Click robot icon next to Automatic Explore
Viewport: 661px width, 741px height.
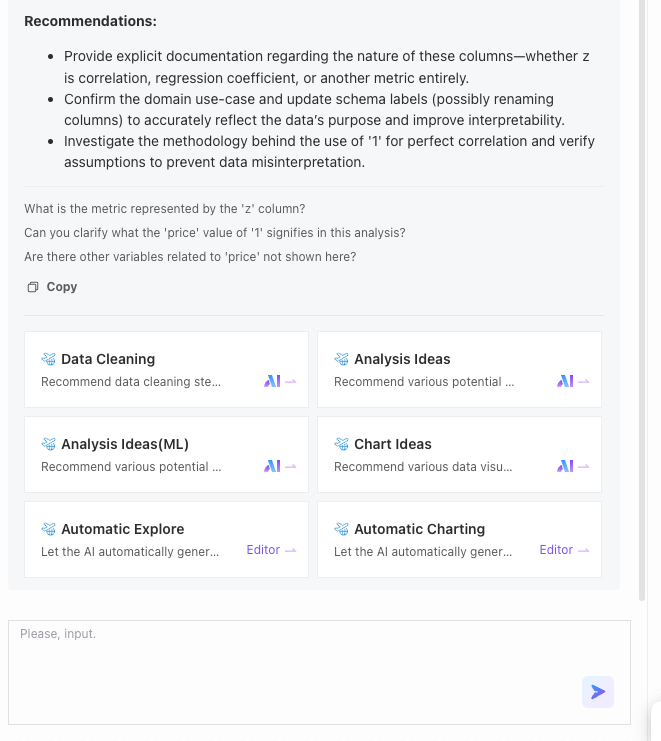(48, 529)
